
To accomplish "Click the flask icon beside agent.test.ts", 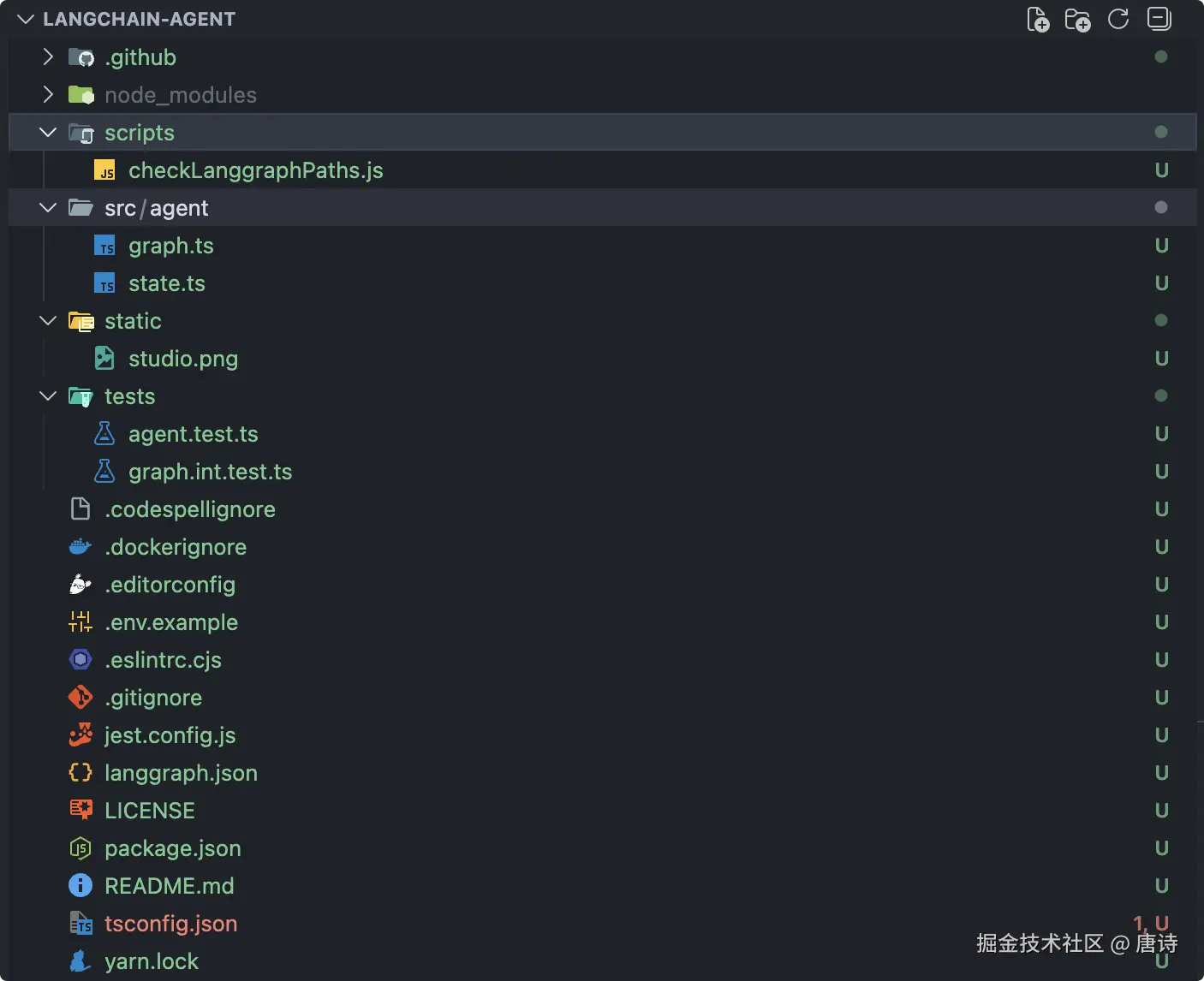I will (x=104, y=434).
